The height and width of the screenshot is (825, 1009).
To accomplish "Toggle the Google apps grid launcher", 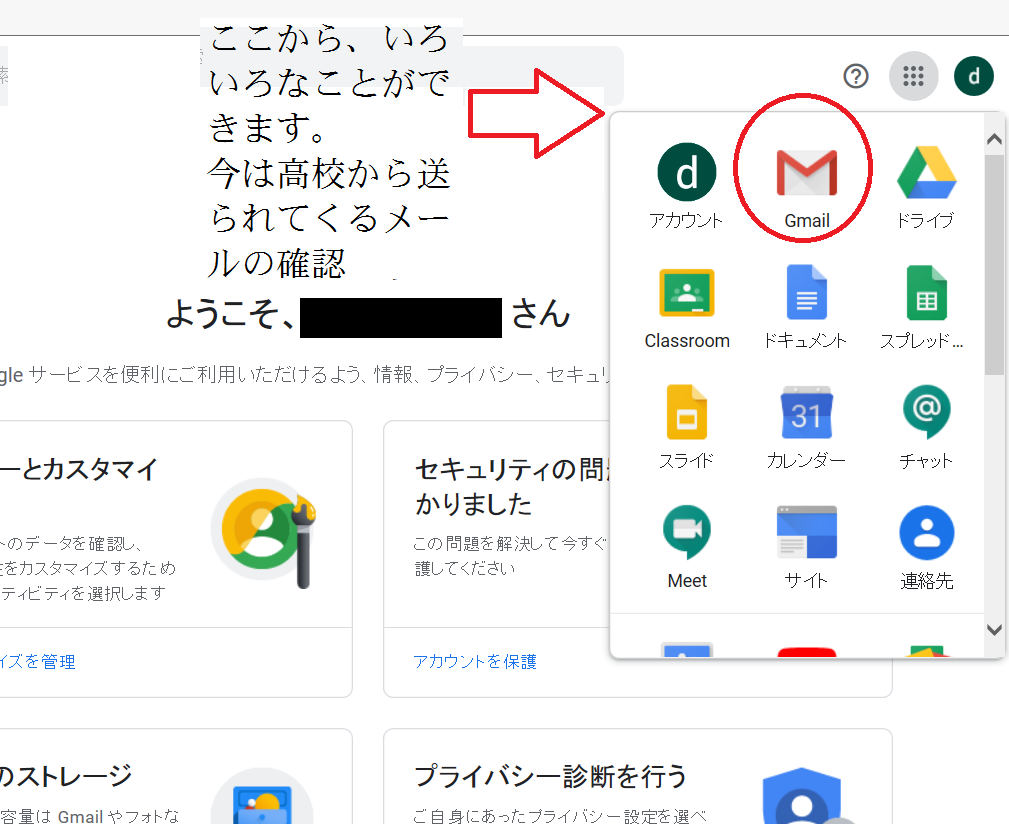I will click(x=913, y=76).
